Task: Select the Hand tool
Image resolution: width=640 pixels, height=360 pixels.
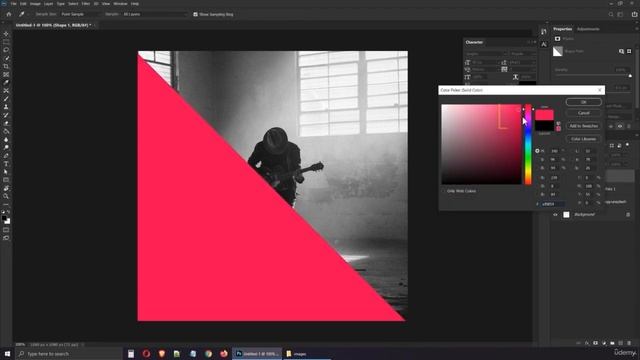Action: coord(6,188)
